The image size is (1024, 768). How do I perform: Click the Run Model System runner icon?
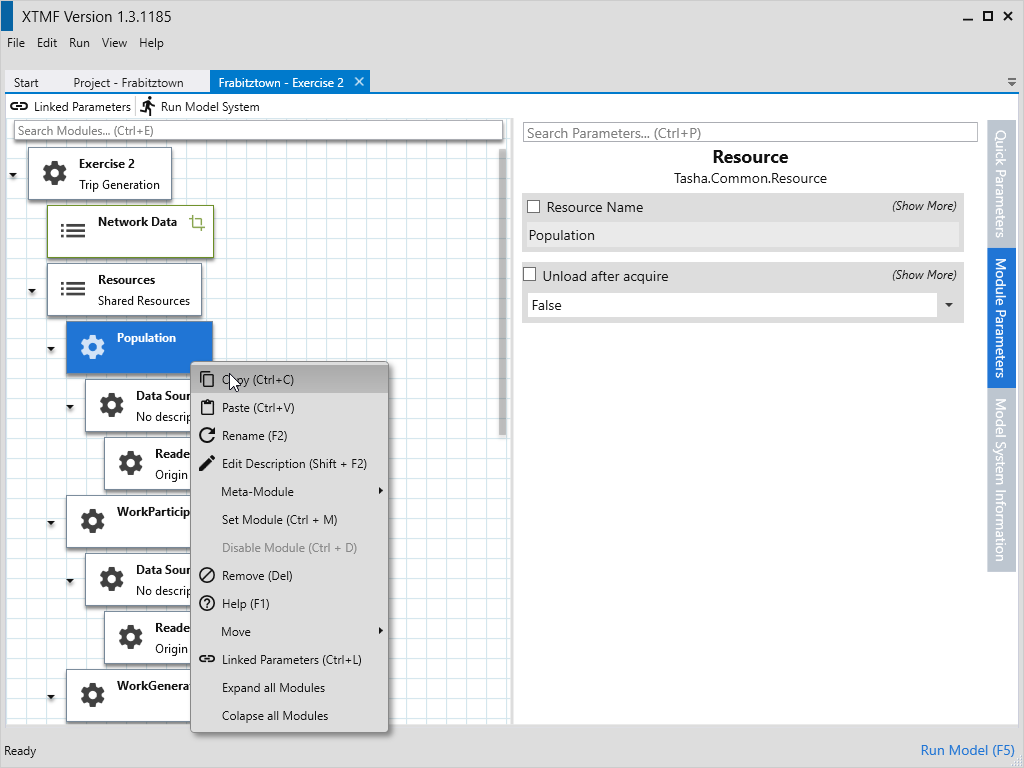(x=148, y=106)
